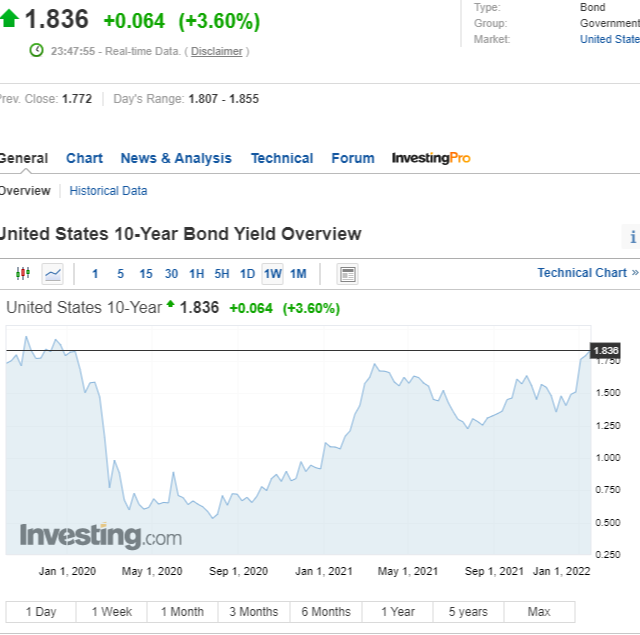
Task: Open the Technical Chart expander link
Action: (587, 272)
